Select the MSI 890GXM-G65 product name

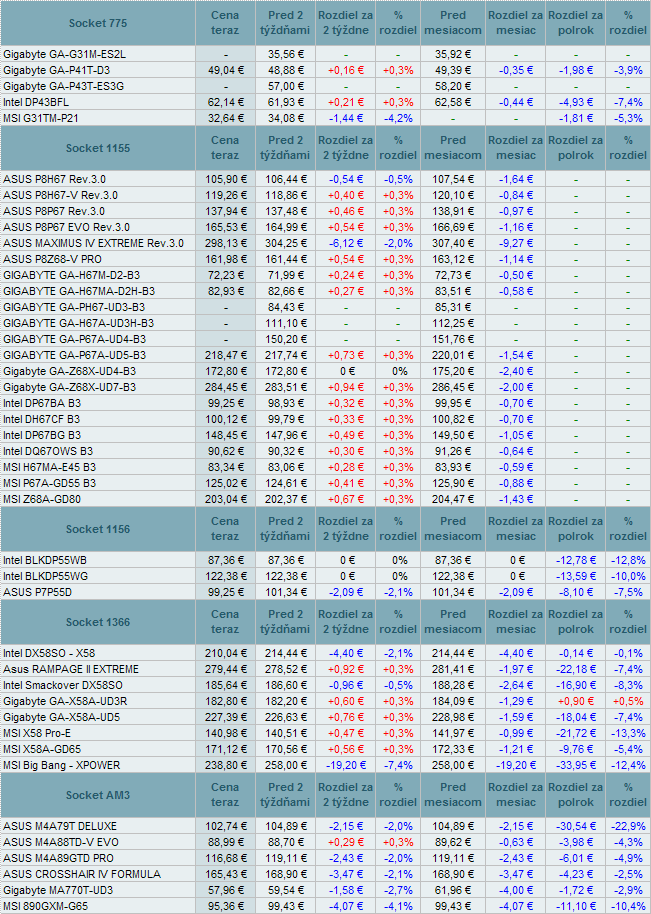point(45,906)
